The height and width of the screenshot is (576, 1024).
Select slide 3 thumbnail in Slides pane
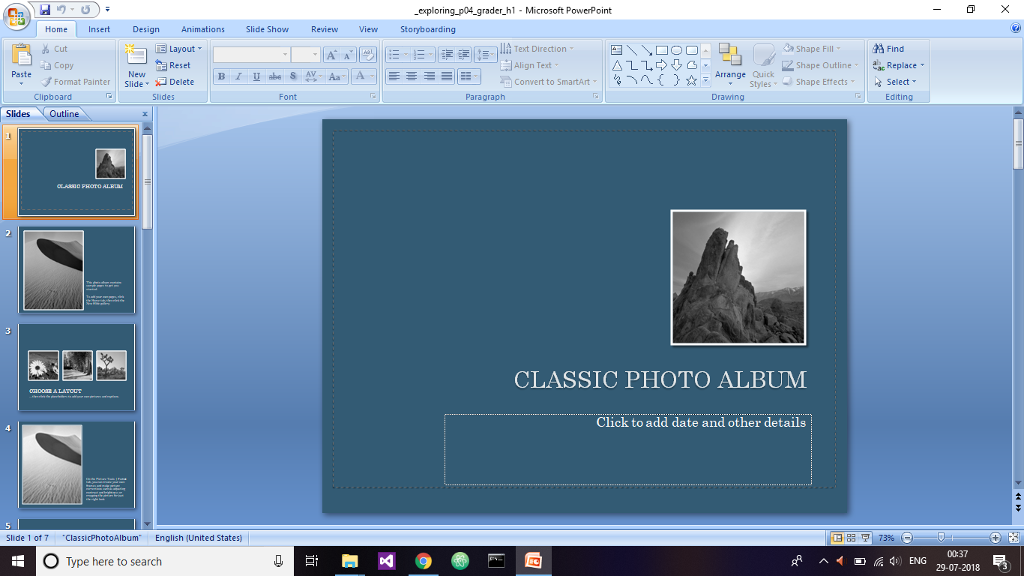(76, 367)
